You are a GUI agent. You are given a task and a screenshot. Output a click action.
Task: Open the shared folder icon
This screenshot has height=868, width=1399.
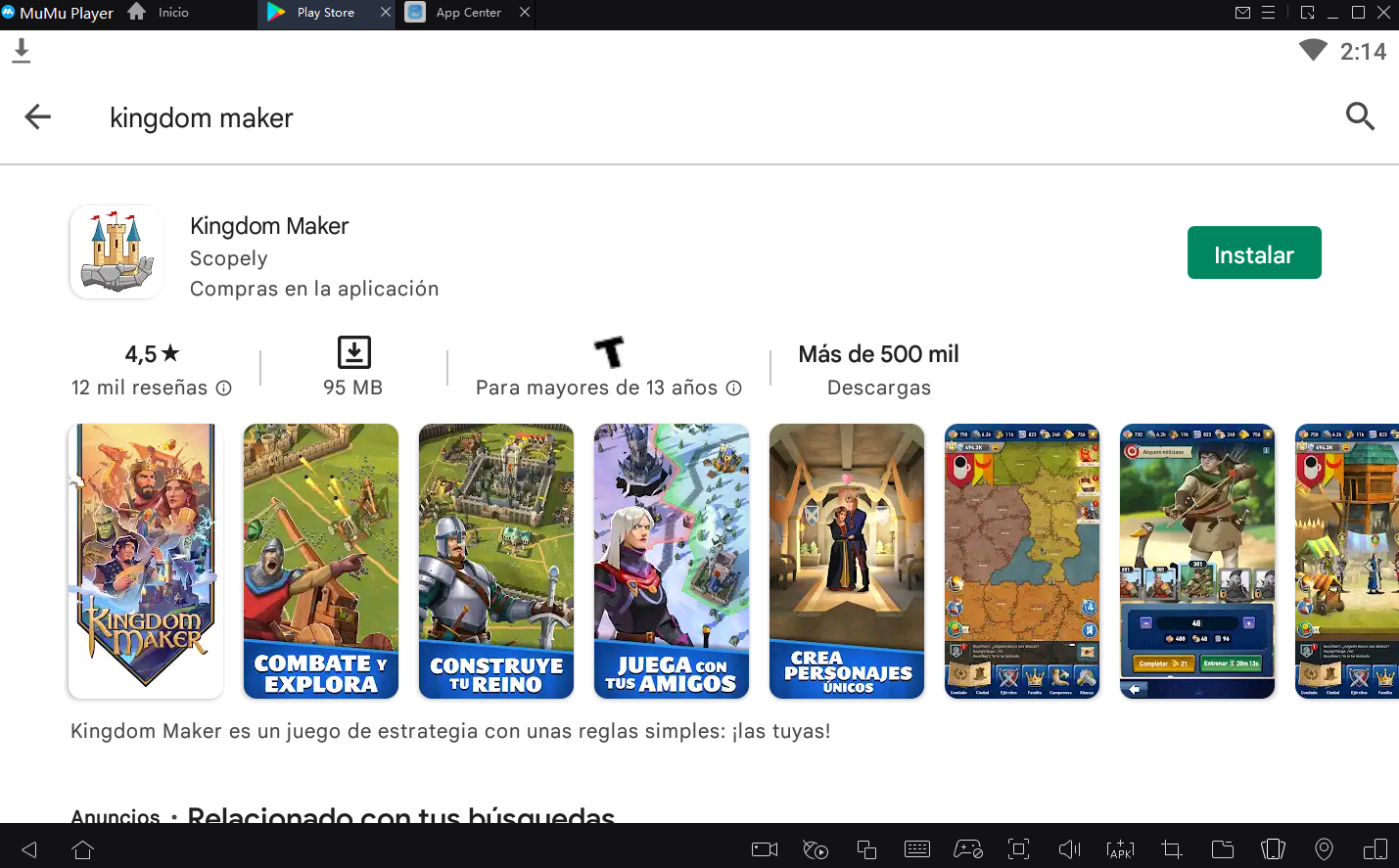tap(1223, 849)
